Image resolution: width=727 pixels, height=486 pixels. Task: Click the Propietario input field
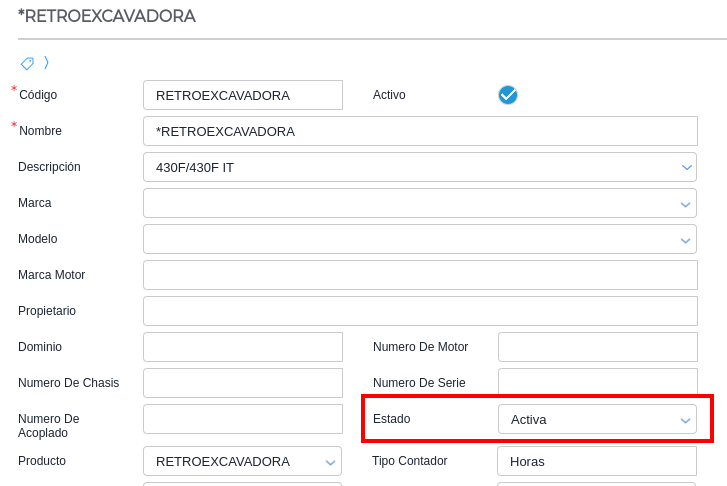click(420, 311)
